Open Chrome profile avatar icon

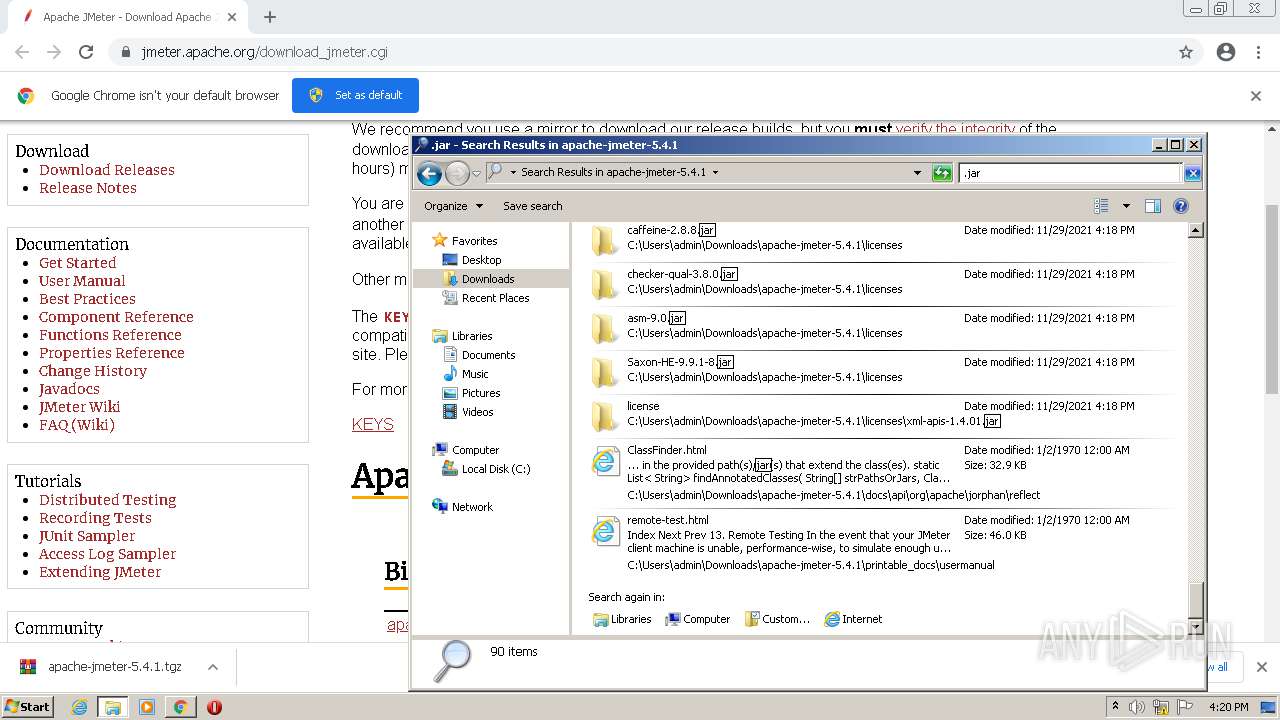coord(1226,52)
